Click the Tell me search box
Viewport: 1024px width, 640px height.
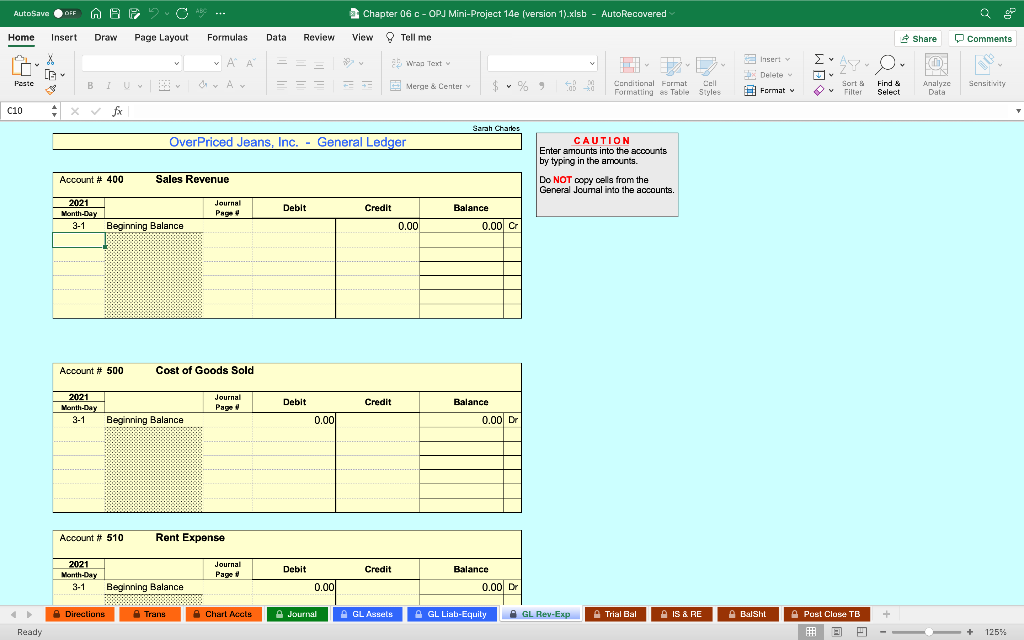409,37
